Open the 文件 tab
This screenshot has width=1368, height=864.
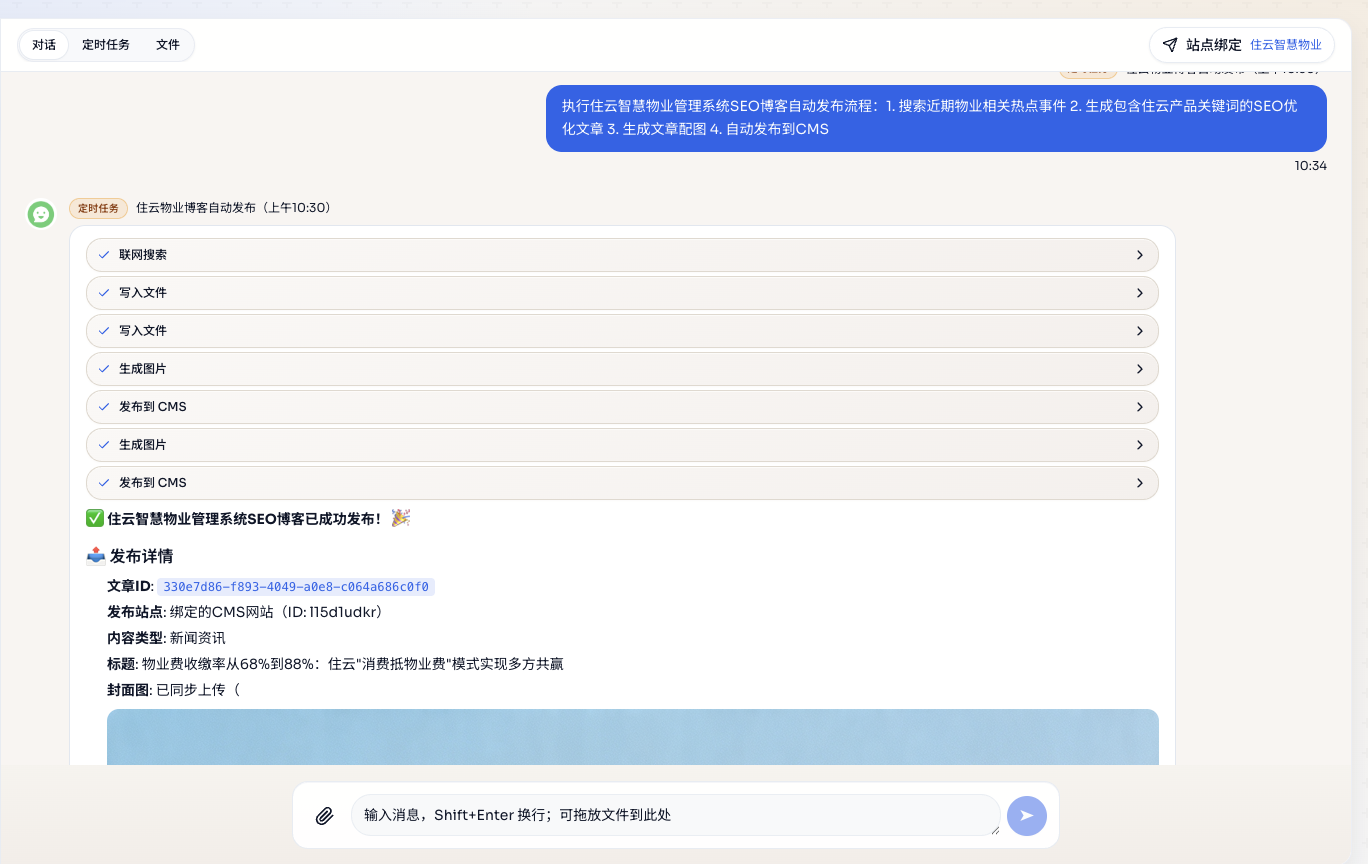point(167,44)
